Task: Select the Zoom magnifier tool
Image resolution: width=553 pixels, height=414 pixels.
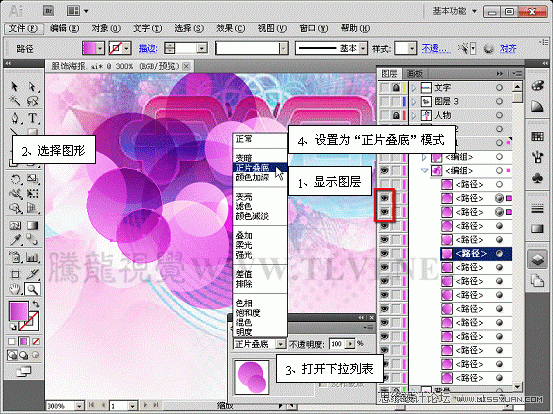Action: pyautogui.click(x=32, y=290)
